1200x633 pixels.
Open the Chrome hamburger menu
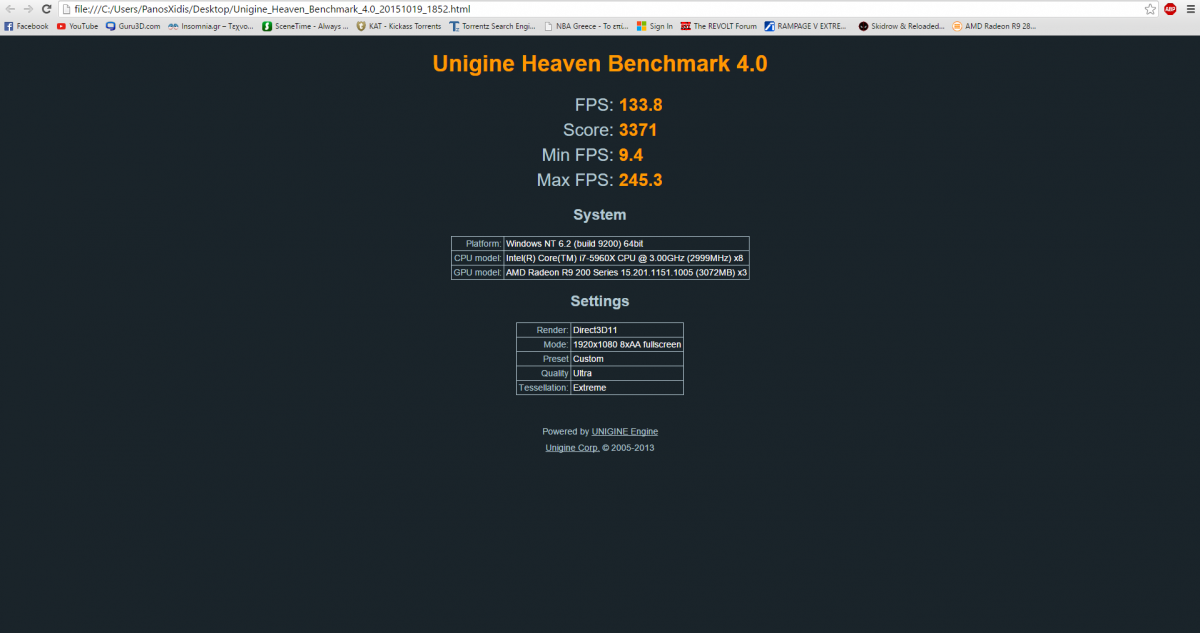coord(1189,8)
